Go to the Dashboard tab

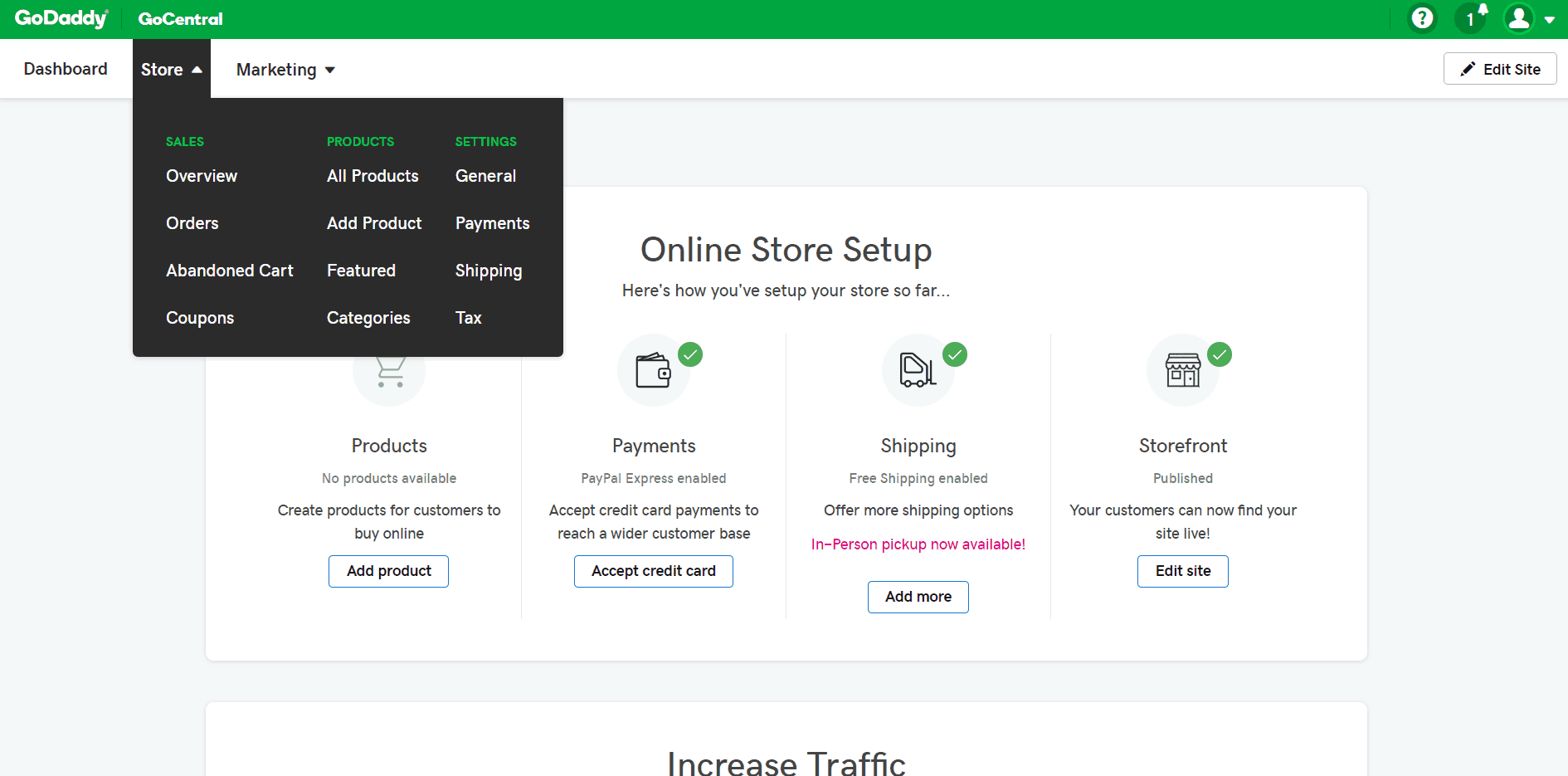click(x=66, y=69)
